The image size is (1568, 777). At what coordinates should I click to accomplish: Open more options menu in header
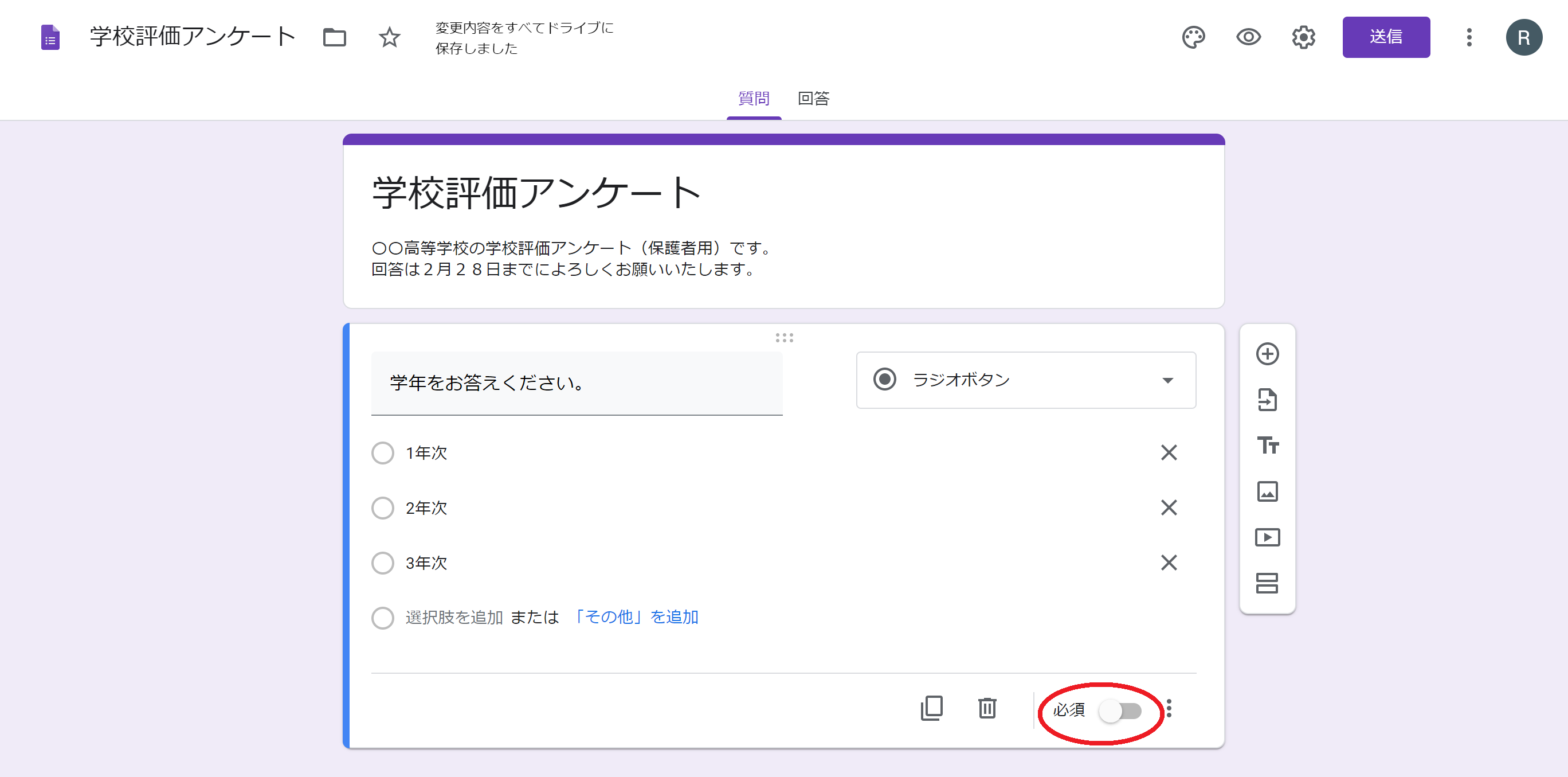[x=1469, y=37]
